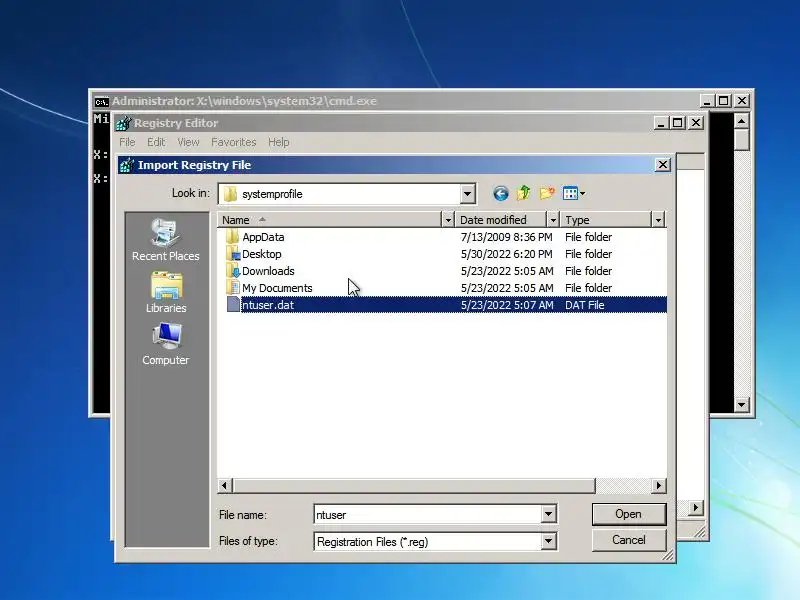Click the cmd window scroll up arrow
This screenshot has width=800, height=600.
[741, 121]
